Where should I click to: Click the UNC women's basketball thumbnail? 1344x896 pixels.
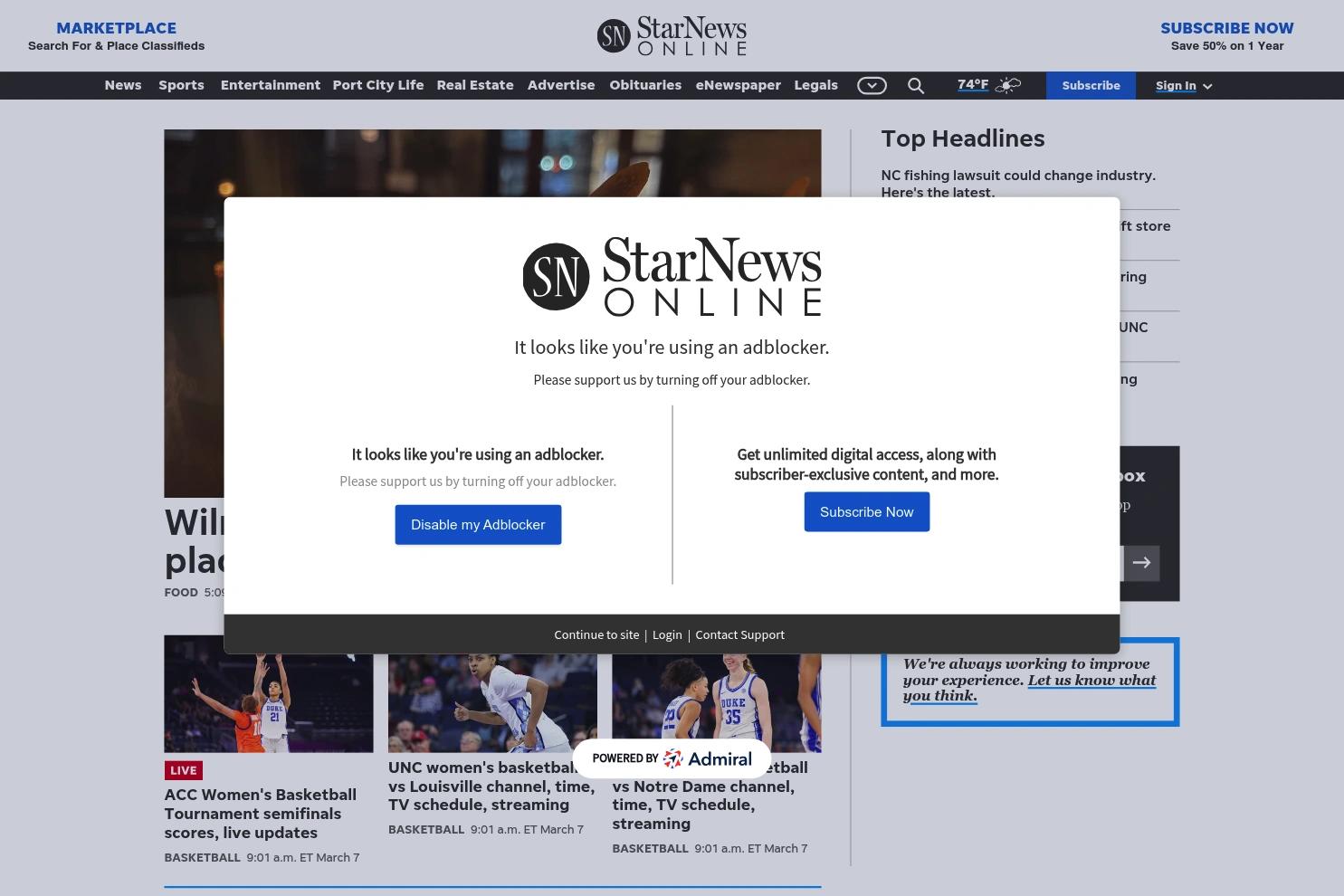coord(492,702)
